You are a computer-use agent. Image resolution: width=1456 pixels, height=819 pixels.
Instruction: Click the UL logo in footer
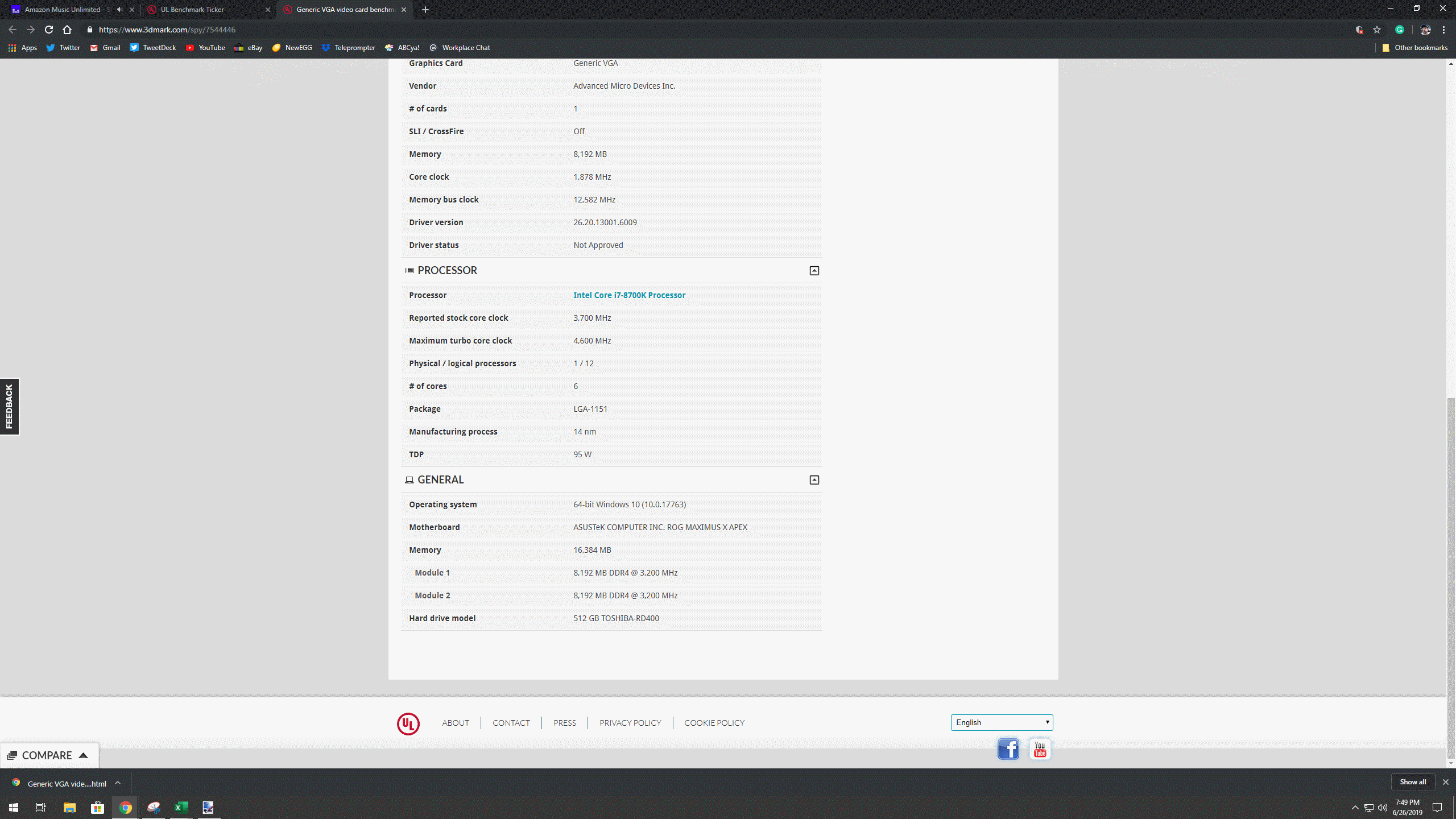pos(408,723)
